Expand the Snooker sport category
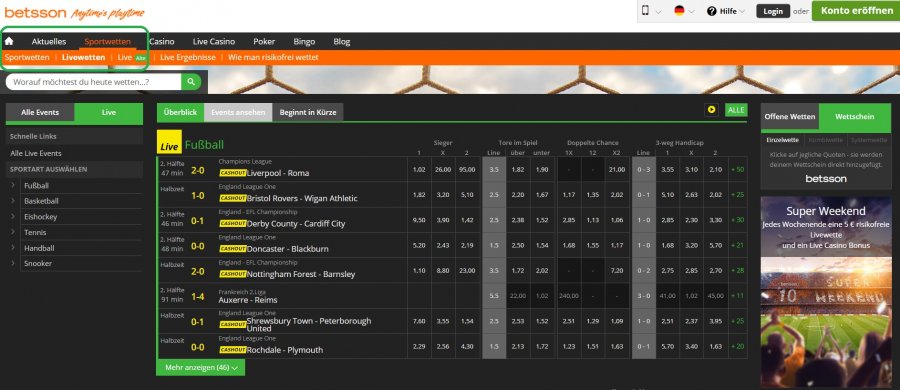Screen dimensions: 900x390 [x=13, y=263]
